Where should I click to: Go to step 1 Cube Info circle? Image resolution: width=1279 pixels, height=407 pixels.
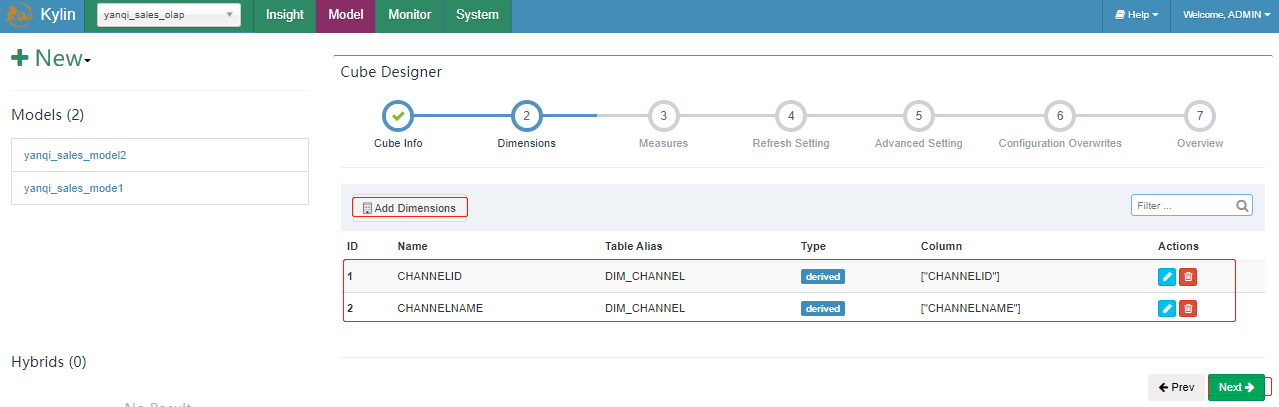point(398,116)
